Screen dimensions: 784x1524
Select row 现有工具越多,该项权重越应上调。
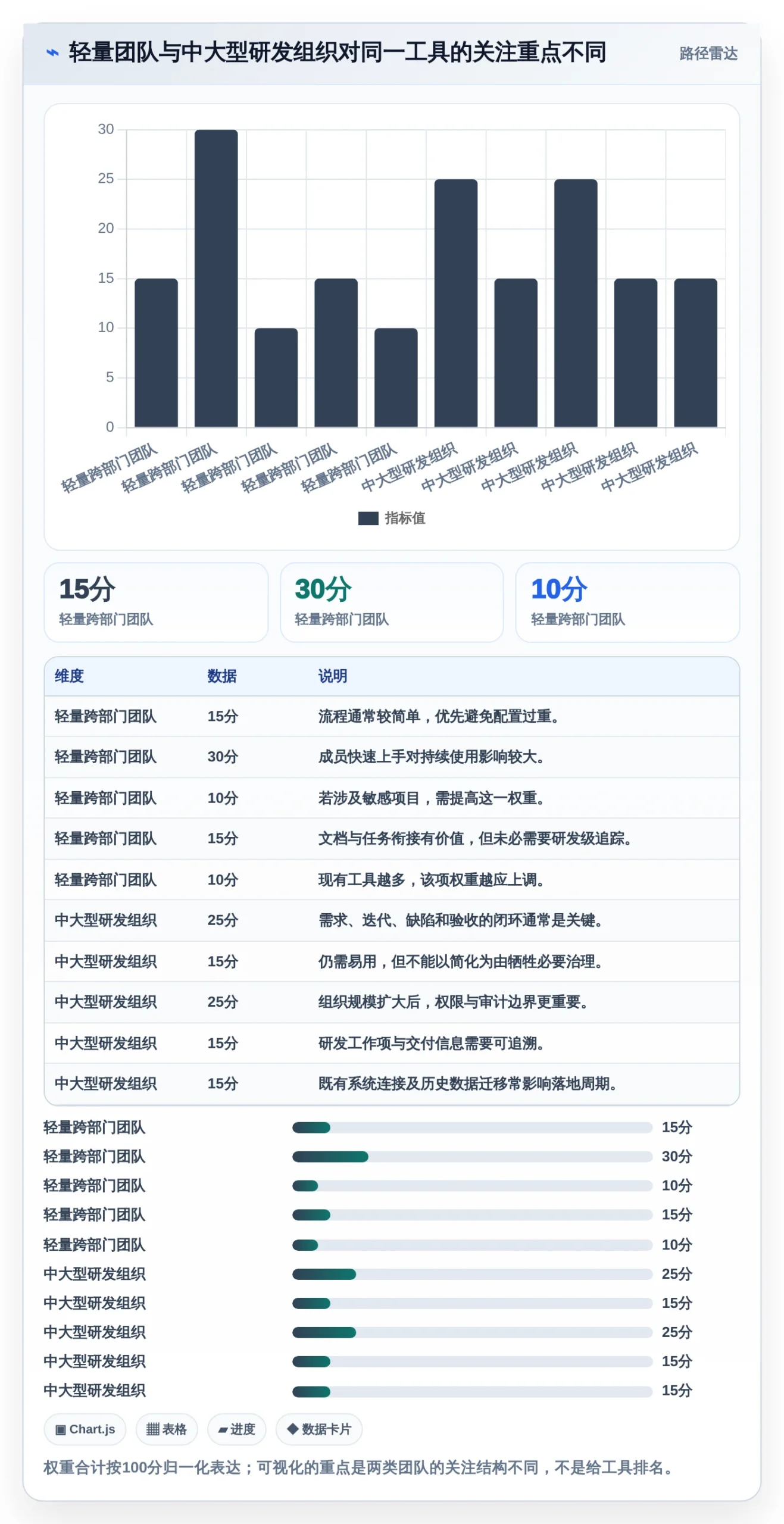tap(392, 879)
